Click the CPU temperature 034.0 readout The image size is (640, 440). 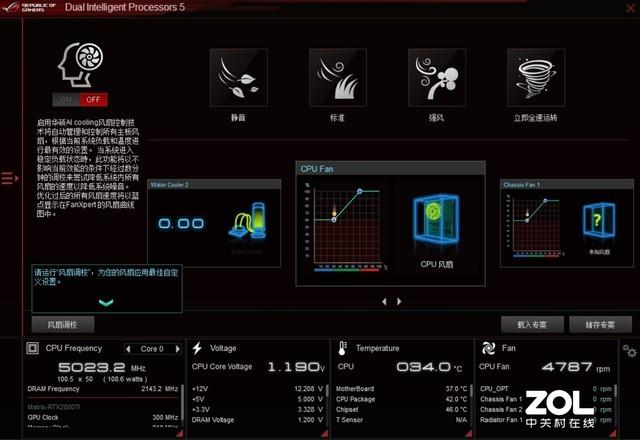pos(429,367)
